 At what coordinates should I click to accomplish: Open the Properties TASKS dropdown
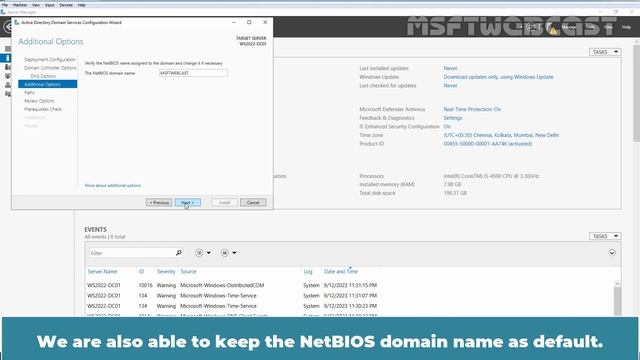(x=605, y=52)
